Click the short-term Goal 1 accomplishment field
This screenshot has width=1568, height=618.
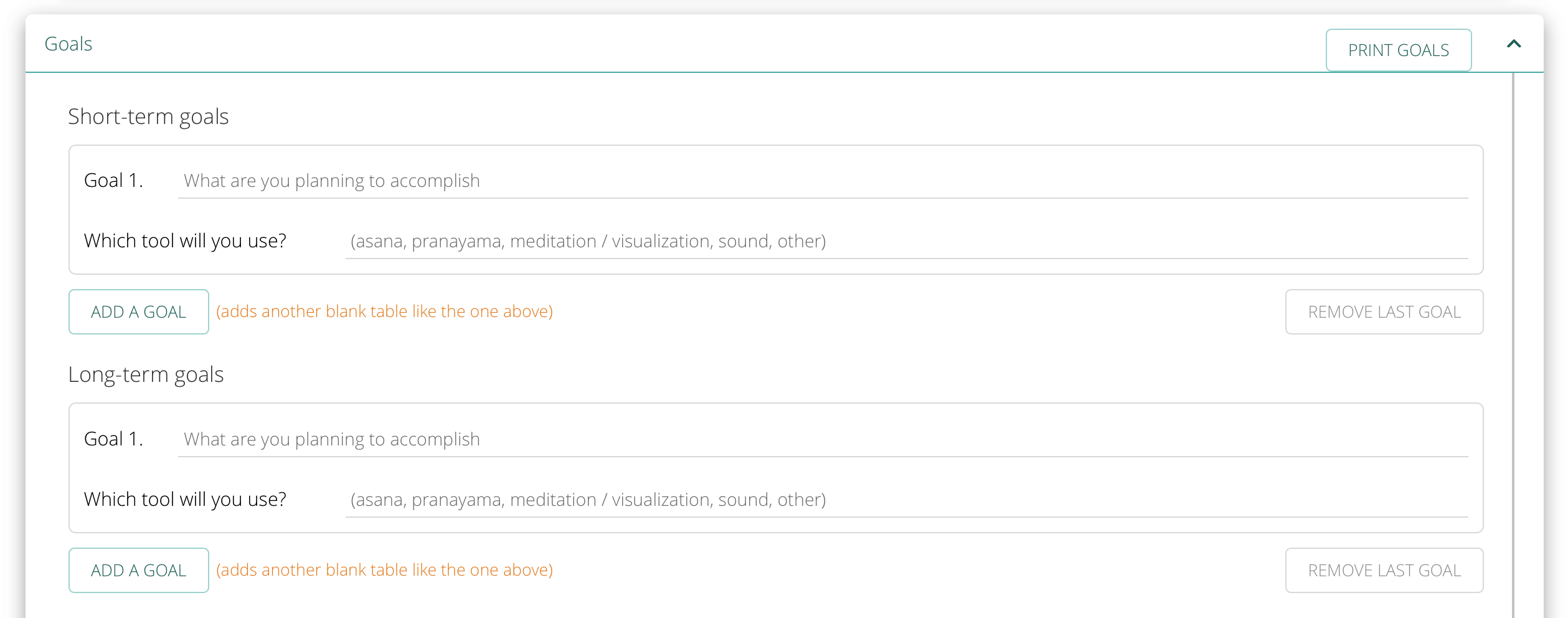tap(823, 181)
